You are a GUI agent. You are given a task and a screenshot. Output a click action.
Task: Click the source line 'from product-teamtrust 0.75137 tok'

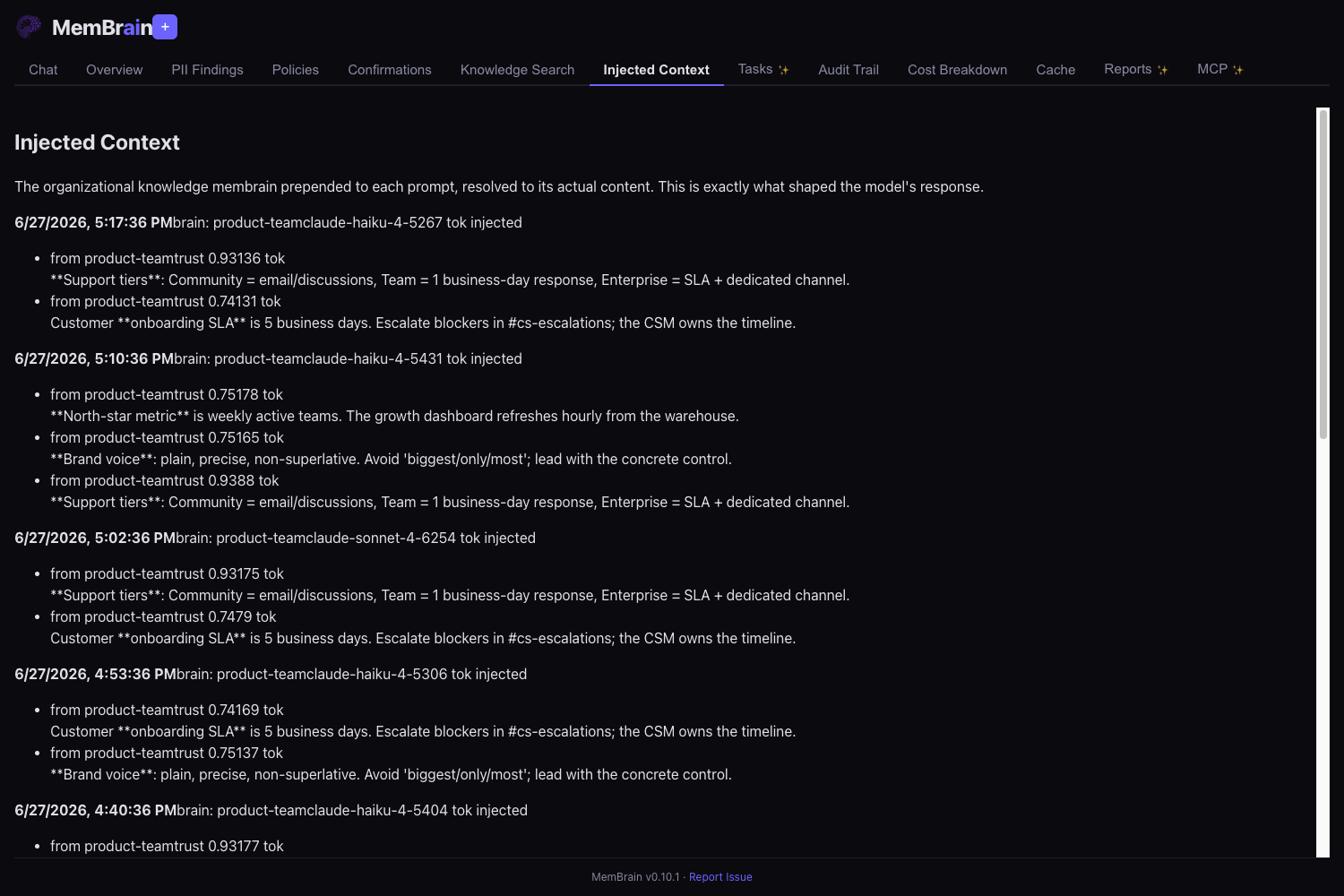click(167, 753)
